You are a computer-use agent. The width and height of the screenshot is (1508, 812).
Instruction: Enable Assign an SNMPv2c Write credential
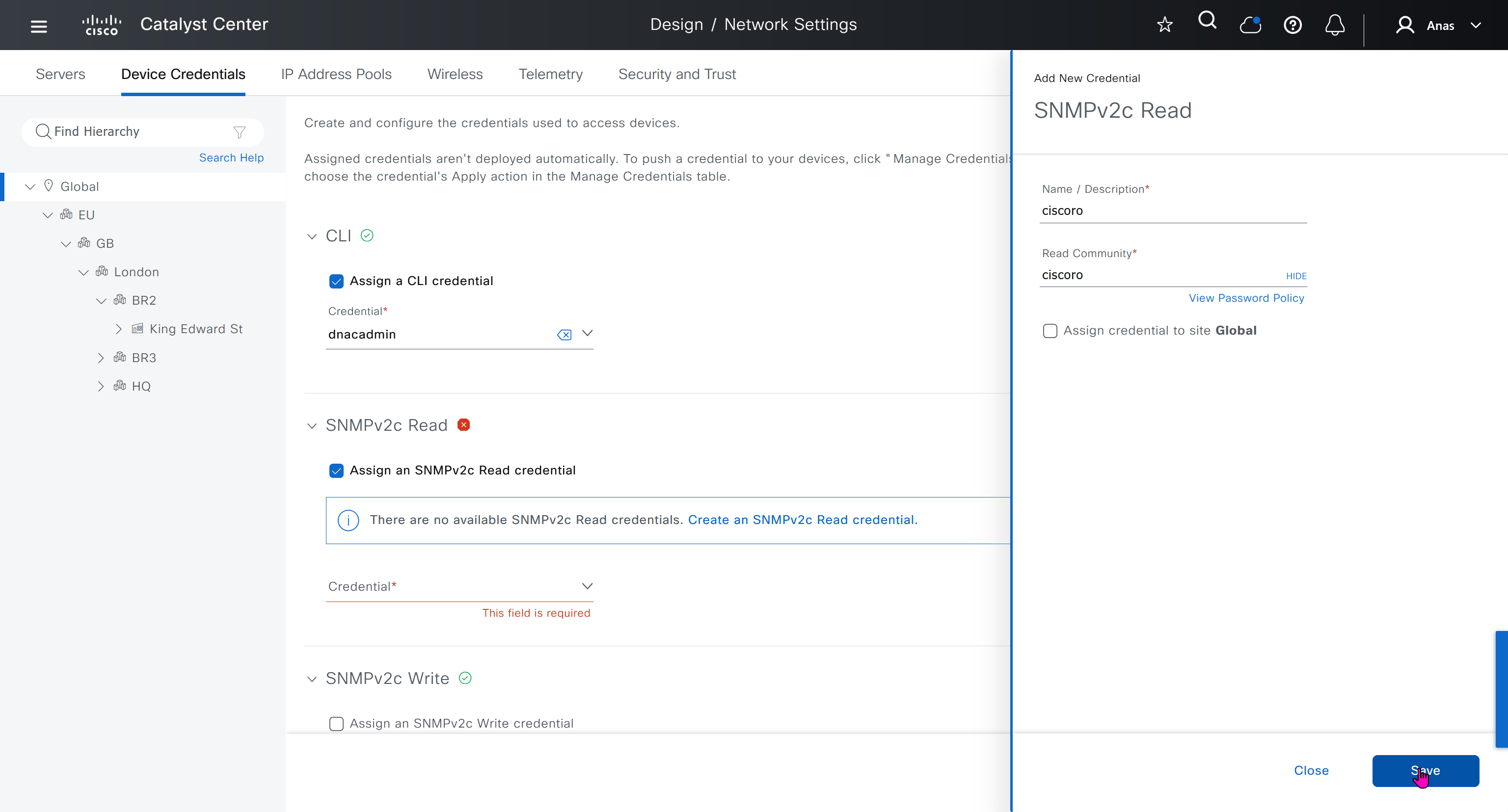tap(336, 724)
